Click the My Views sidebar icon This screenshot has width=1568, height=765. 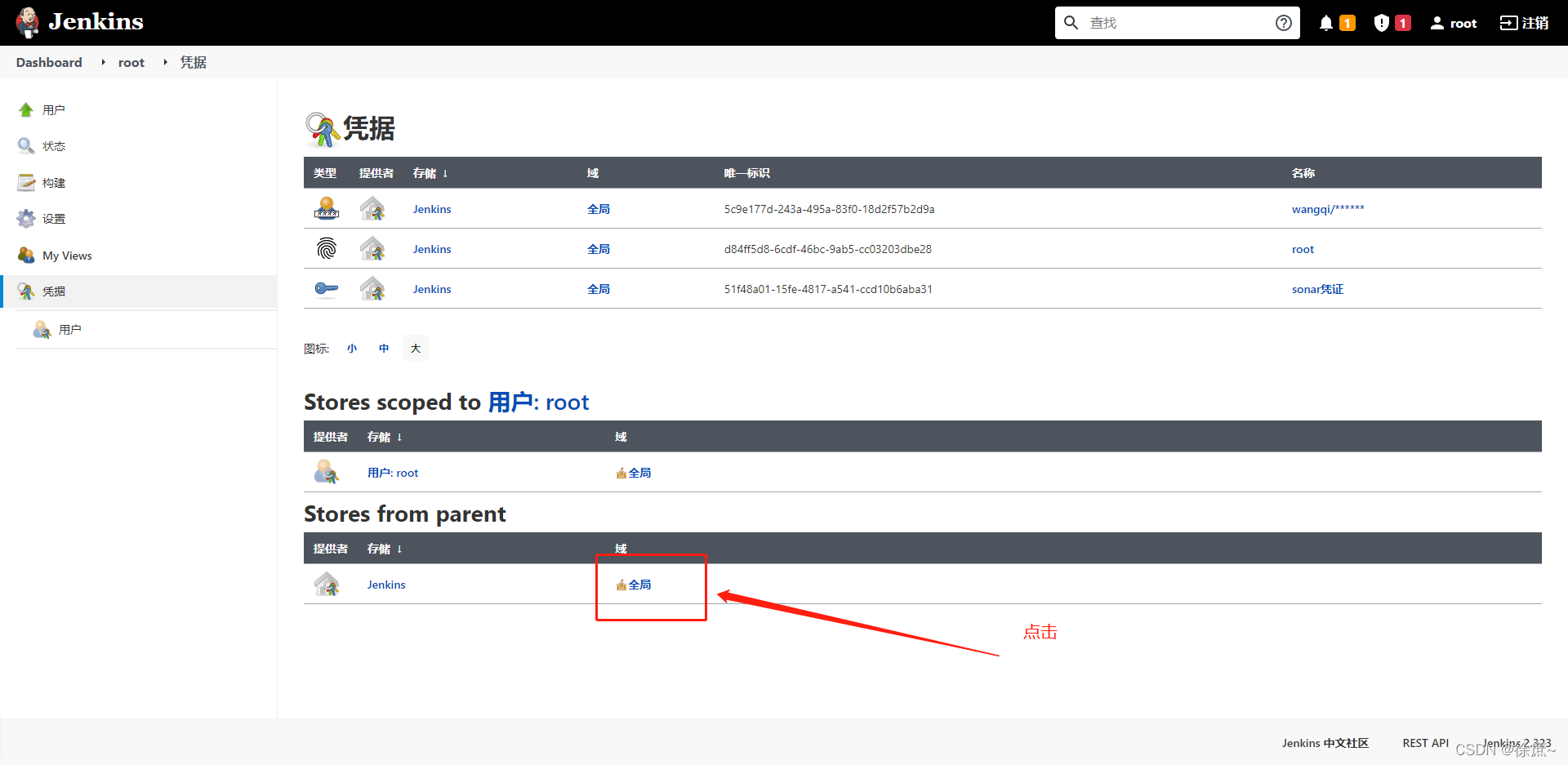pos(26,256)
